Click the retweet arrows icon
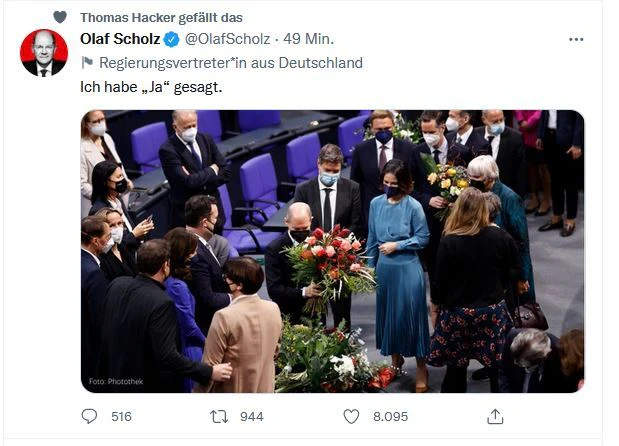Screen dimensions: 619x446 coord(219,416)
